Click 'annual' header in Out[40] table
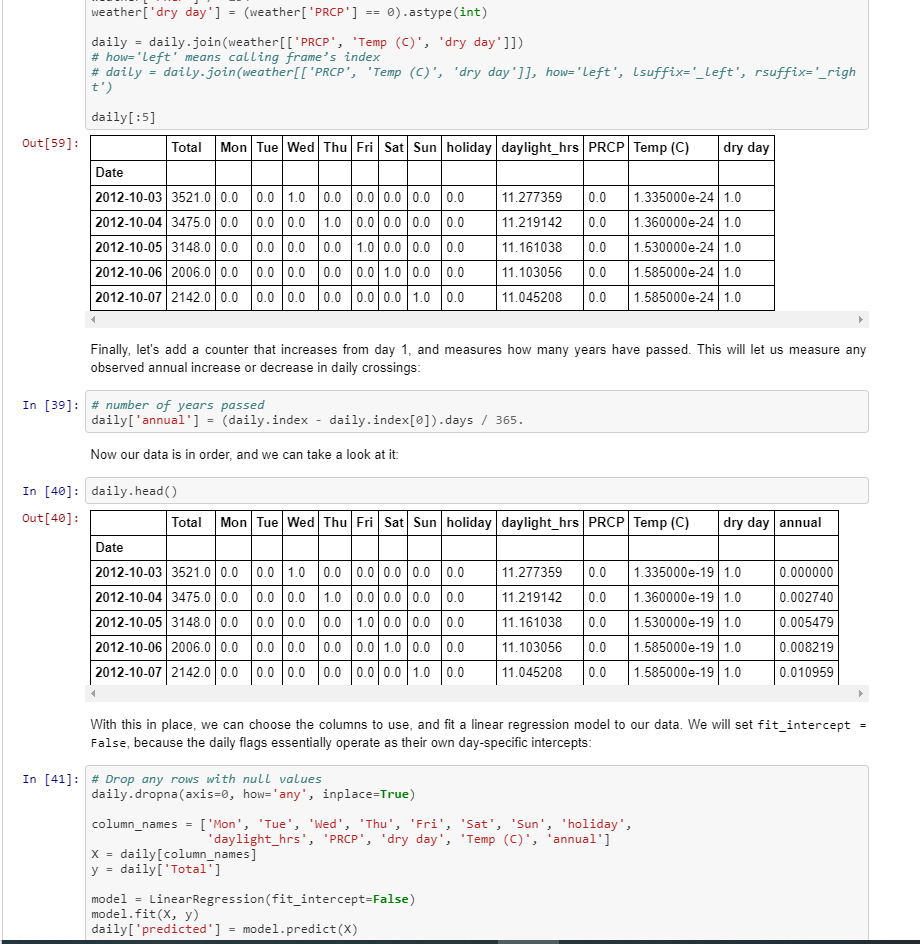 point(800,523)
